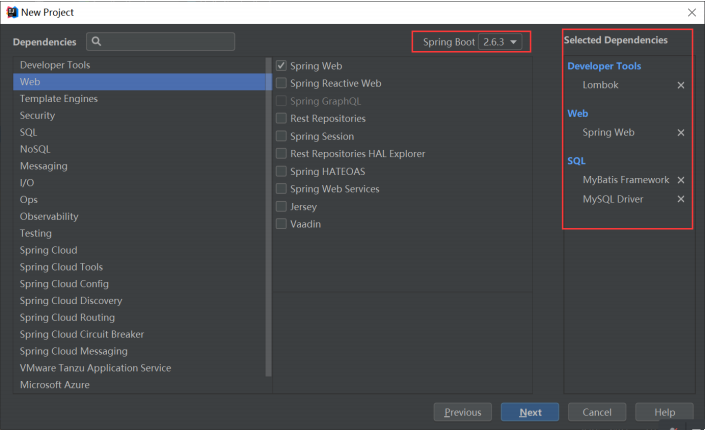Choose the SQL category

(x=140, y=132)
